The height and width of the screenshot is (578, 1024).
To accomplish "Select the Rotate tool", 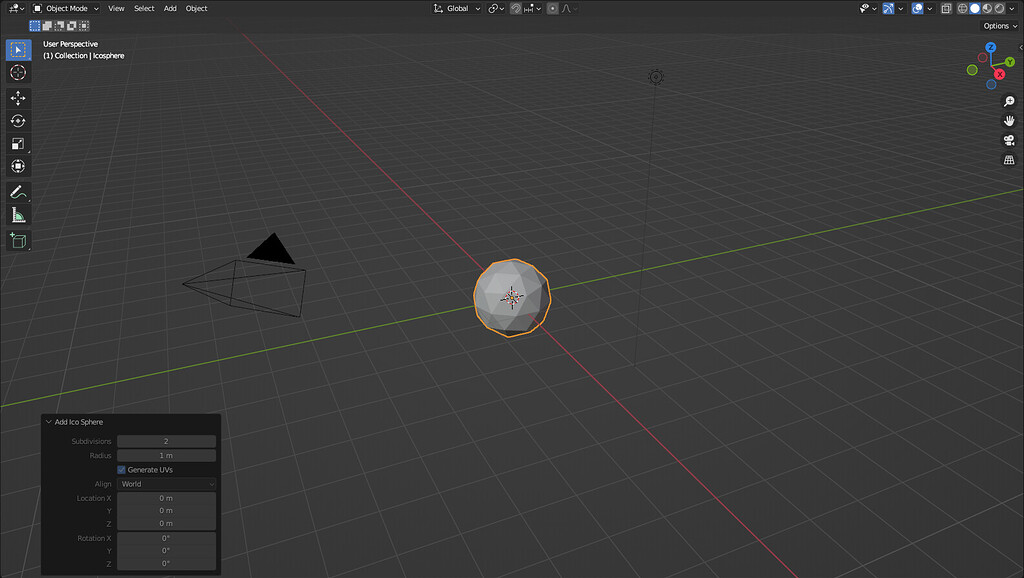I will [x=17, y=120].
